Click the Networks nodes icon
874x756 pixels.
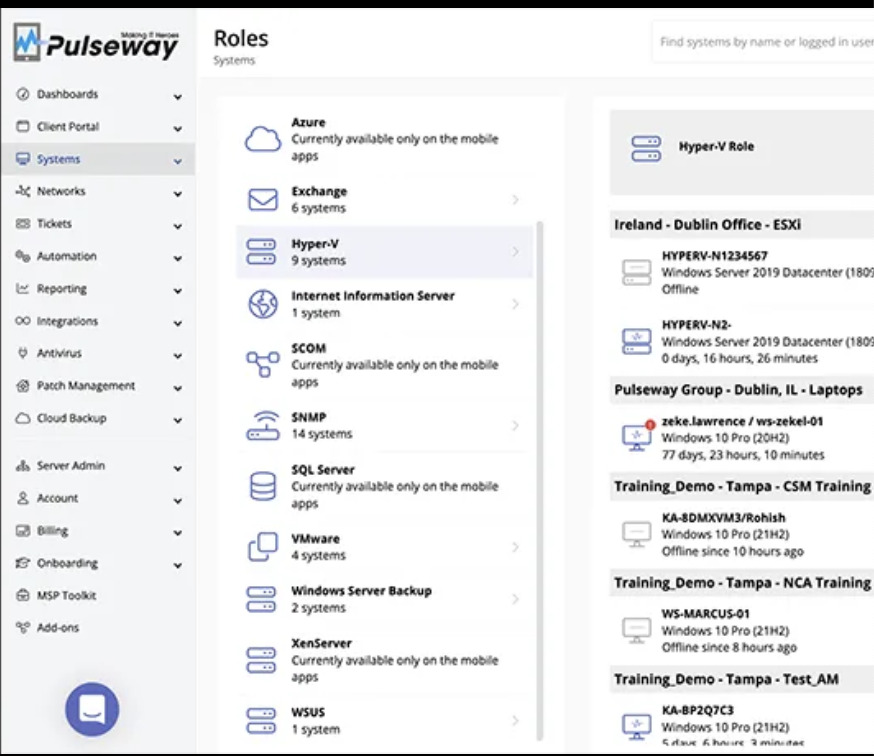coord(22,191)
